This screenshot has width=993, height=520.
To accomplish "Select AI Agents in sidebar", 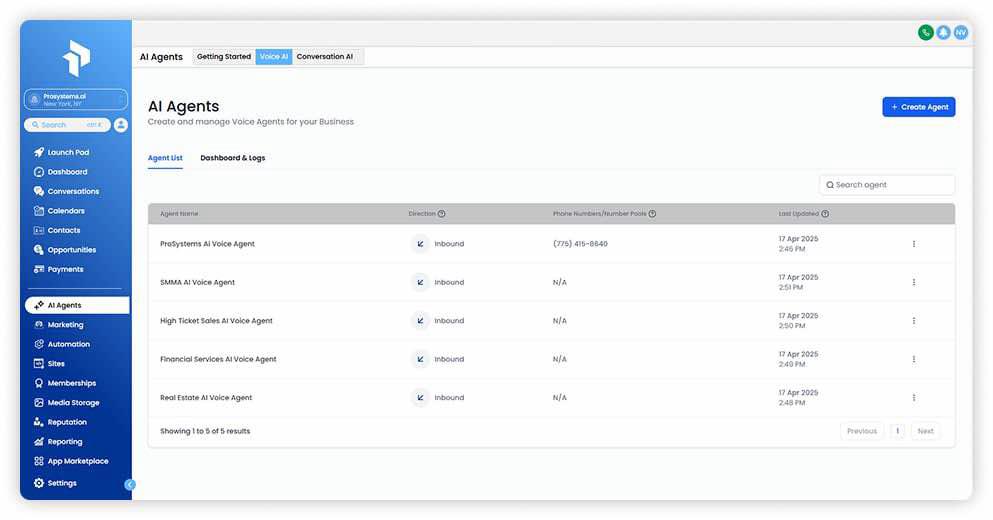I will (x=77, y=305).
